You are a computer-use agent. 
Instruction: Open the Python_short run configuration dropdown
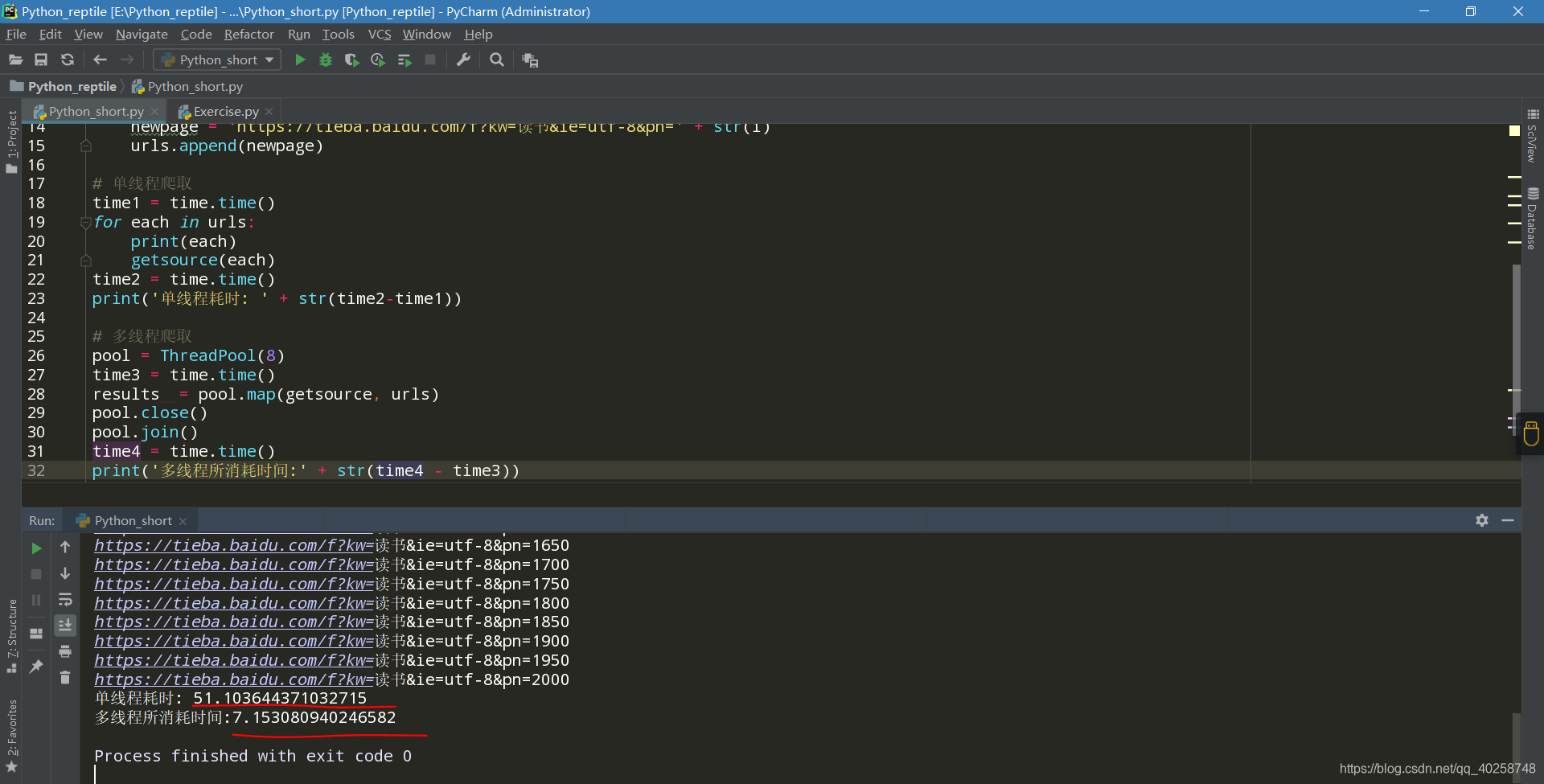[217, 60]
